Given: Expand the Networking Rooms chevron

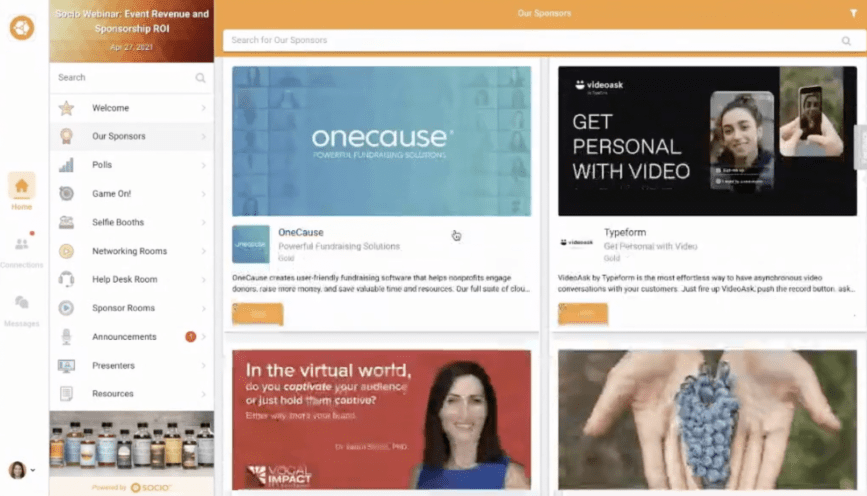Looking at the screenshot, I should coord(203,251).
